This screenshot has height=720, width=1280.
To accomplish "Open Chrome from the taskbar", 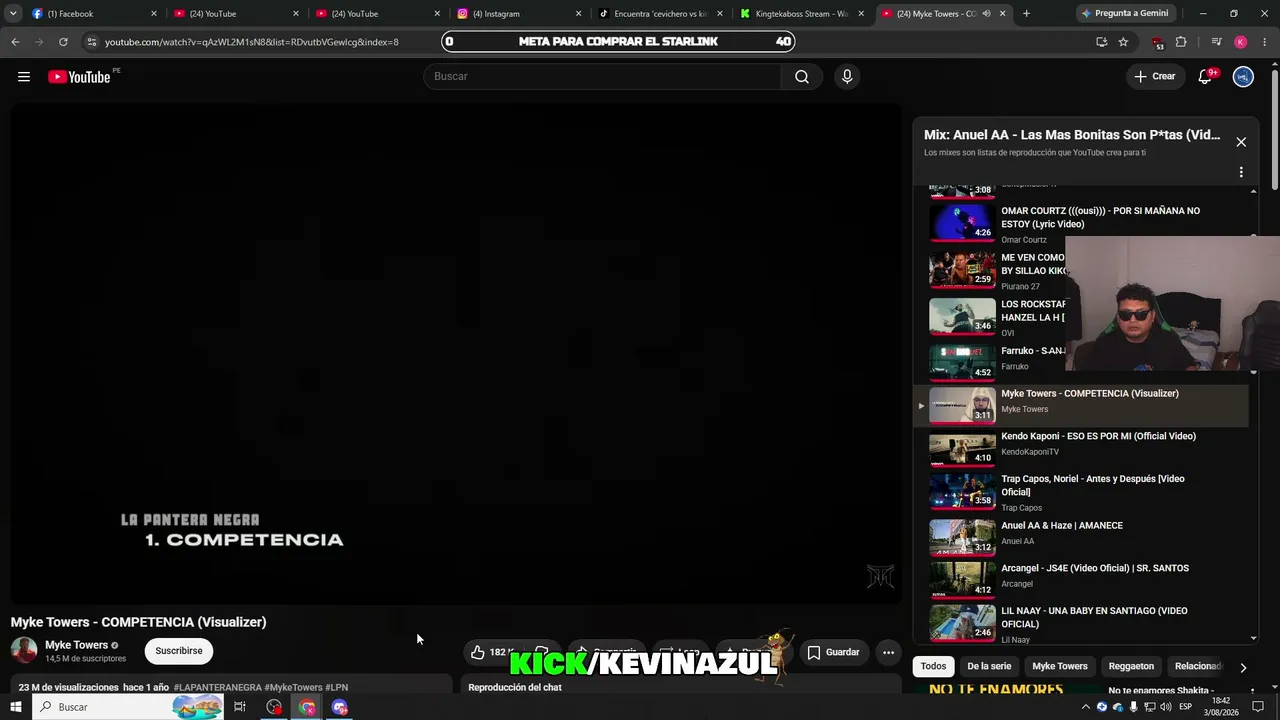I will pyautogui.click(x=307, y=707).
